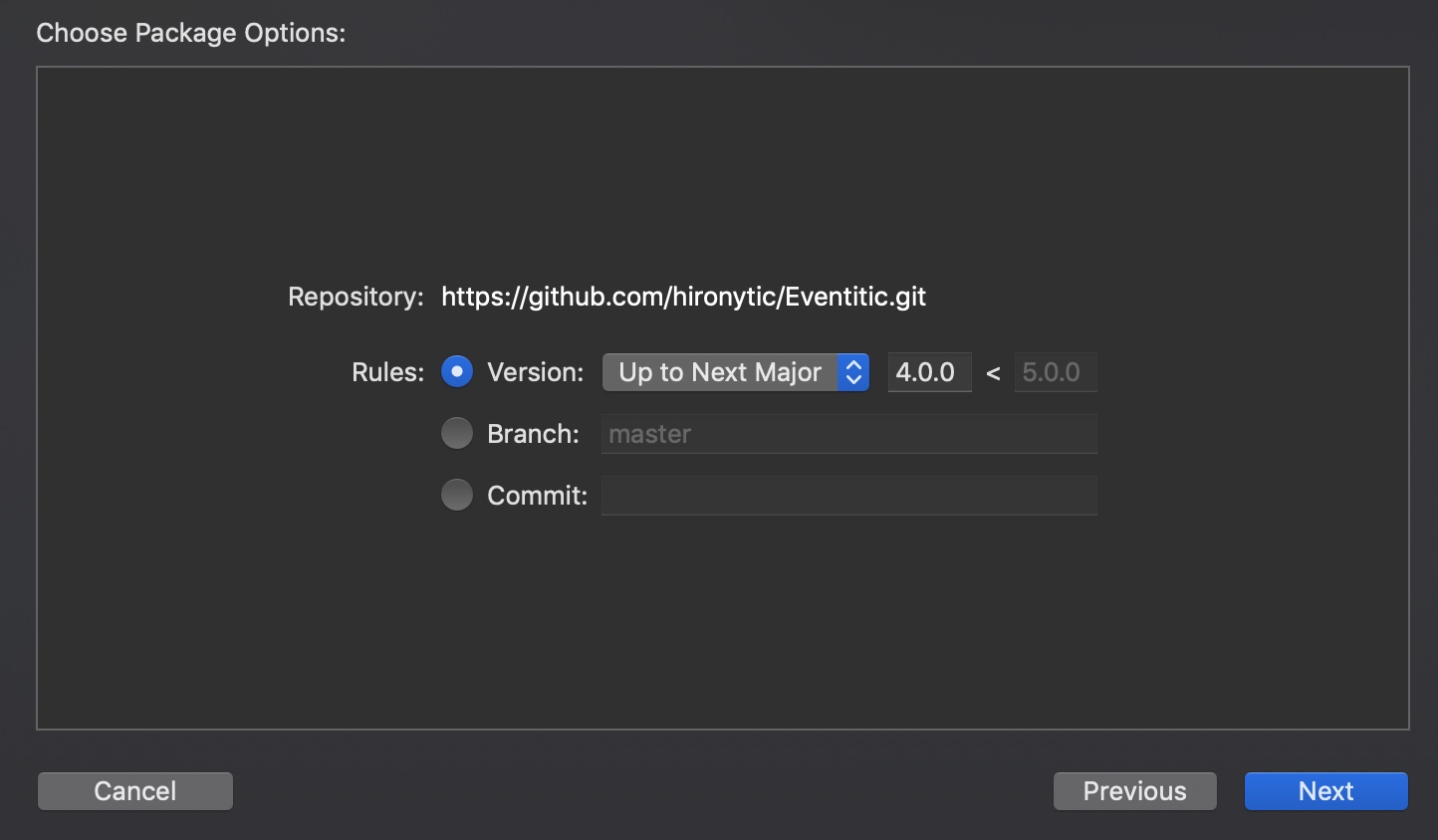
Task: Click the version rule stepper arrows
Action: (x=852, y=371)
